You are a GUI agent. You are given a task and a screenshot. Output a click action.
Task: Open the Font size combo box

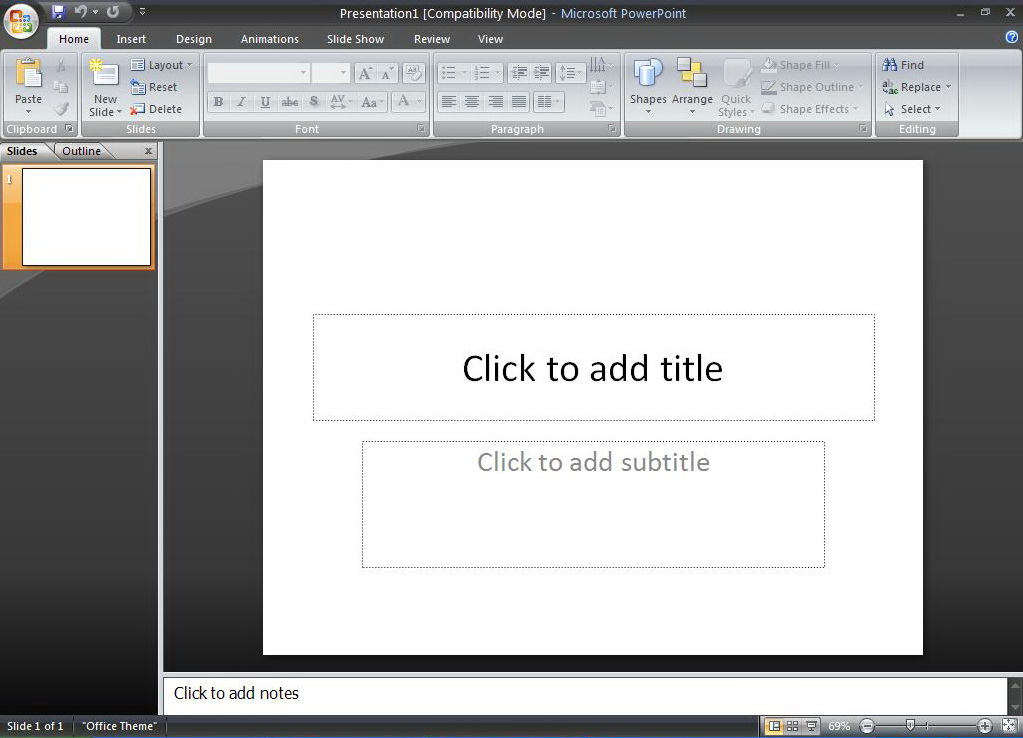330,72
